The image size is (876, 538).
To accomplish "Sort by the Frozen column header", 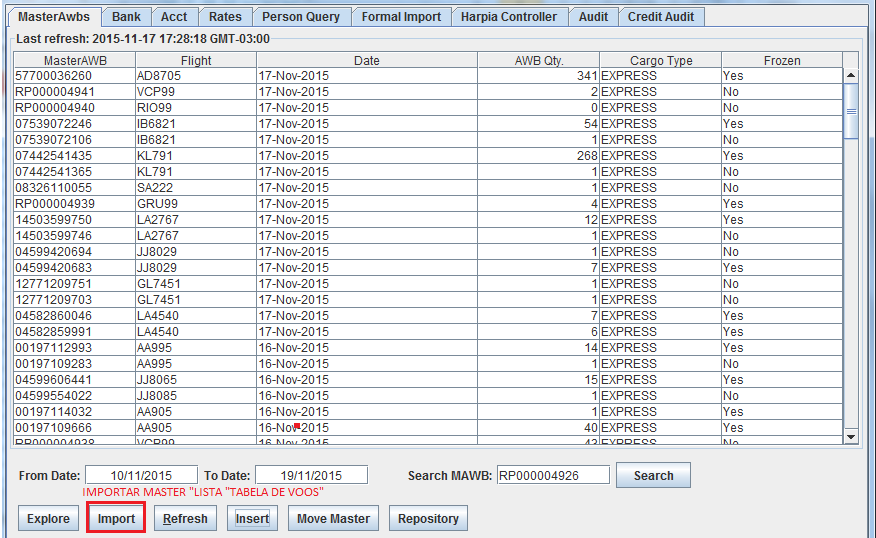I will (x=782, y=60).
